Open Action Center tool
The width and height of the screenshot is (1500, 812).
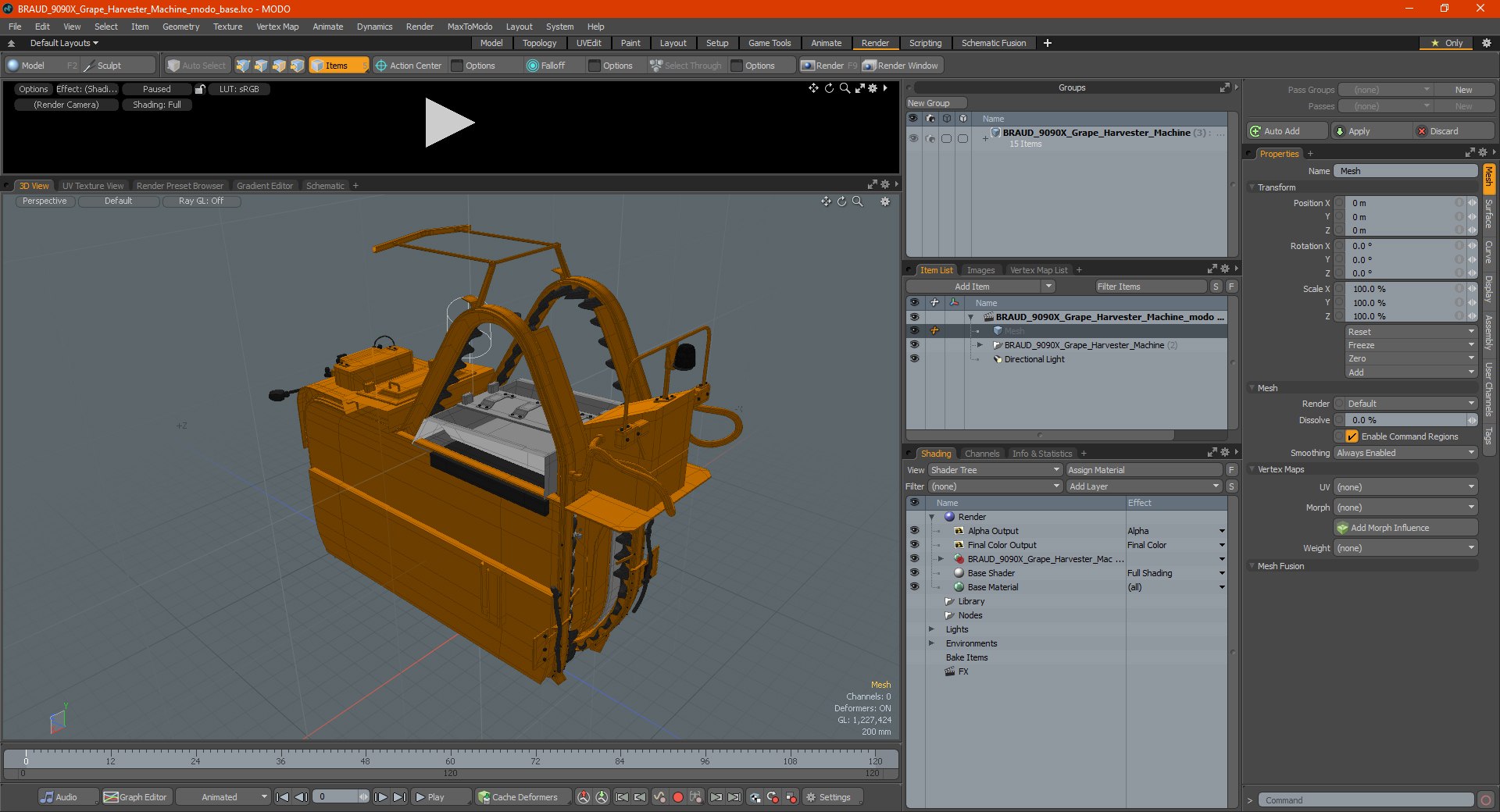409,66
